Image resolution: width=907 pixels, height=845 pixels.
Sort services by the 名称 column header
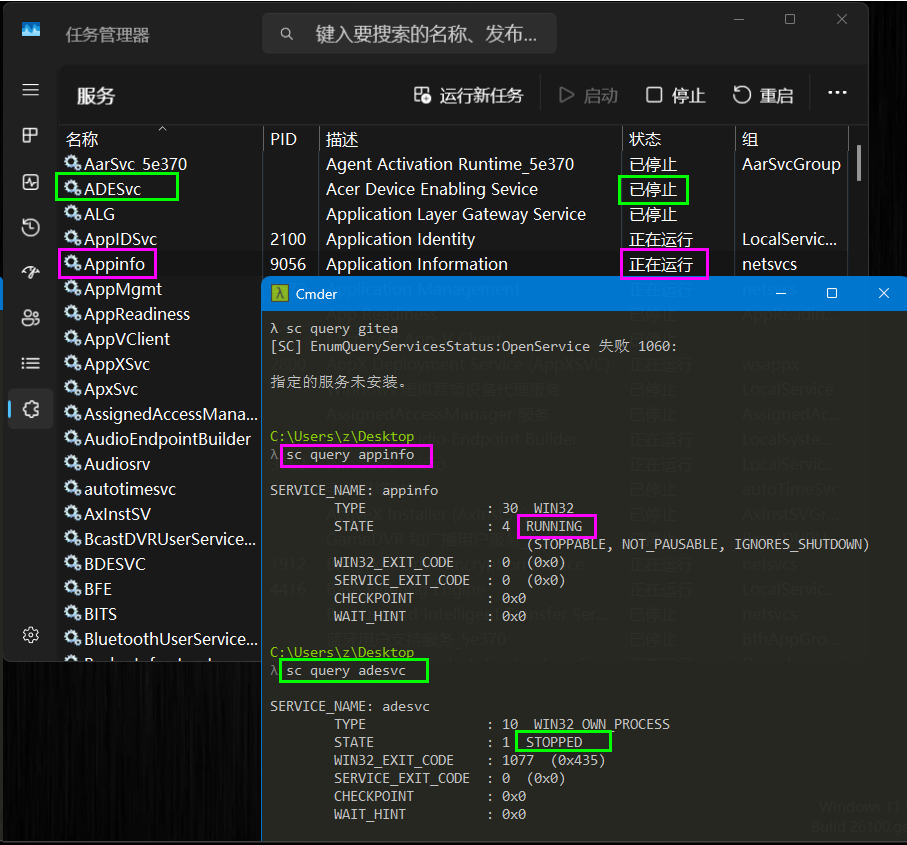(82, 139)
